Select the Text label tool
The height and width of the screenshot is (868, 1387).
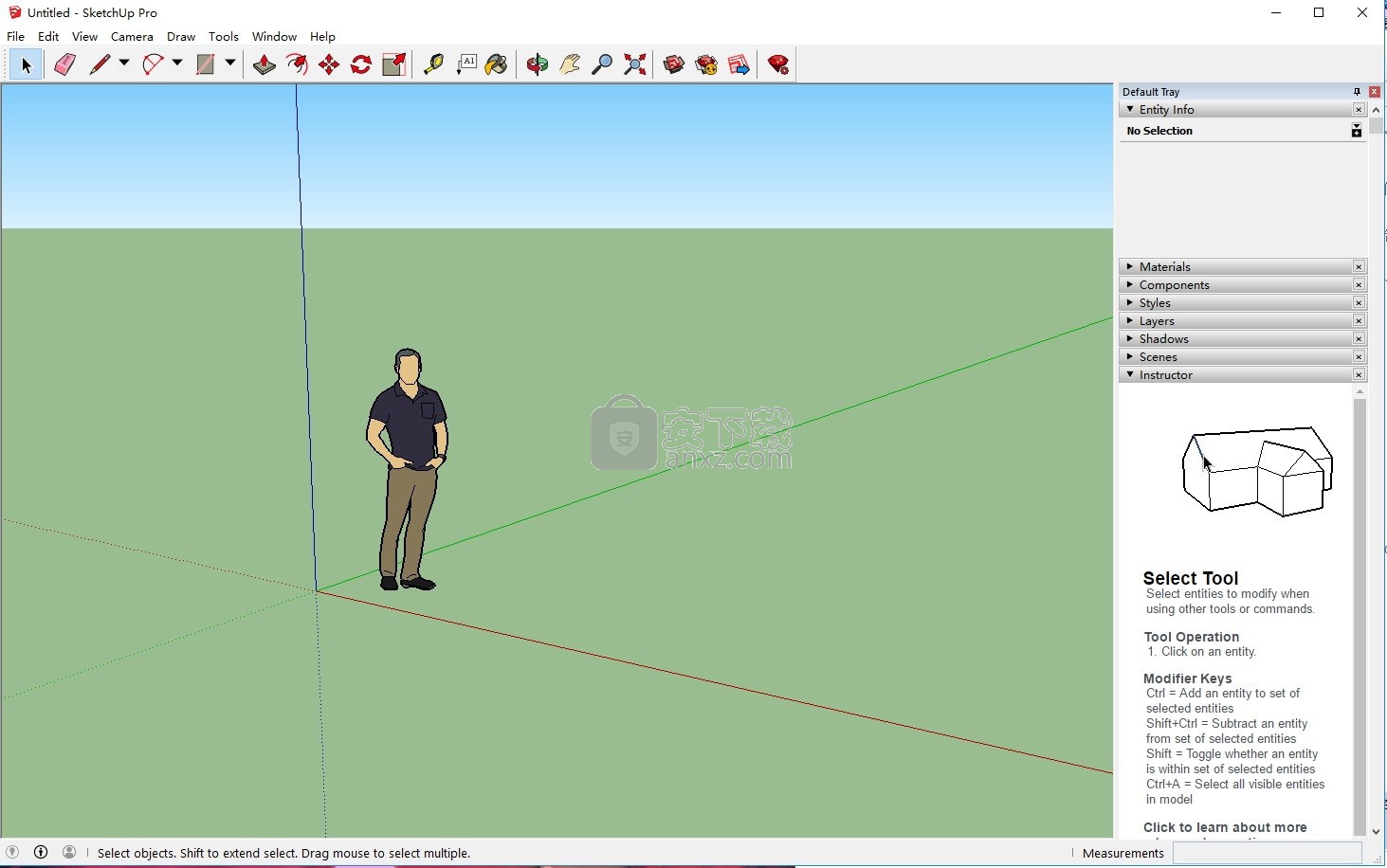(x=465, y=64)
